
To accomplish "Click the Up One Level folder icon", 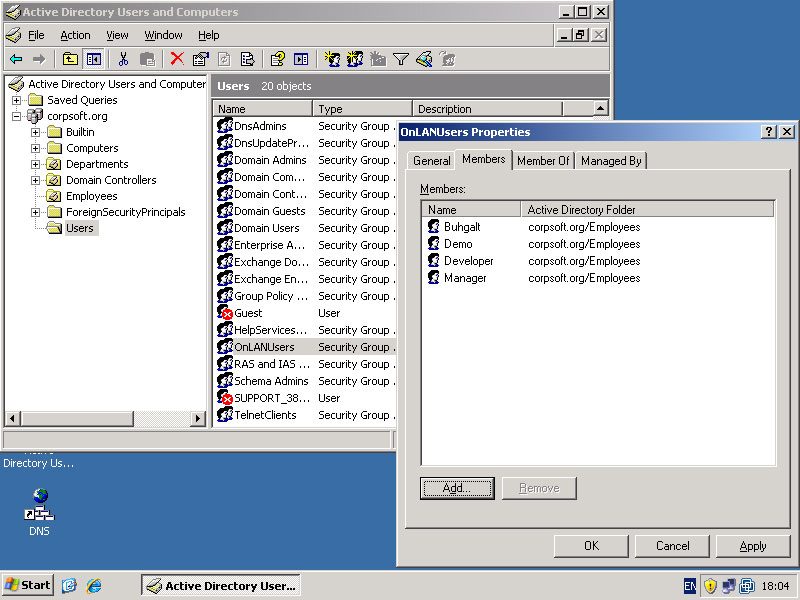I will pyautogui.click(x=70, y=60).
